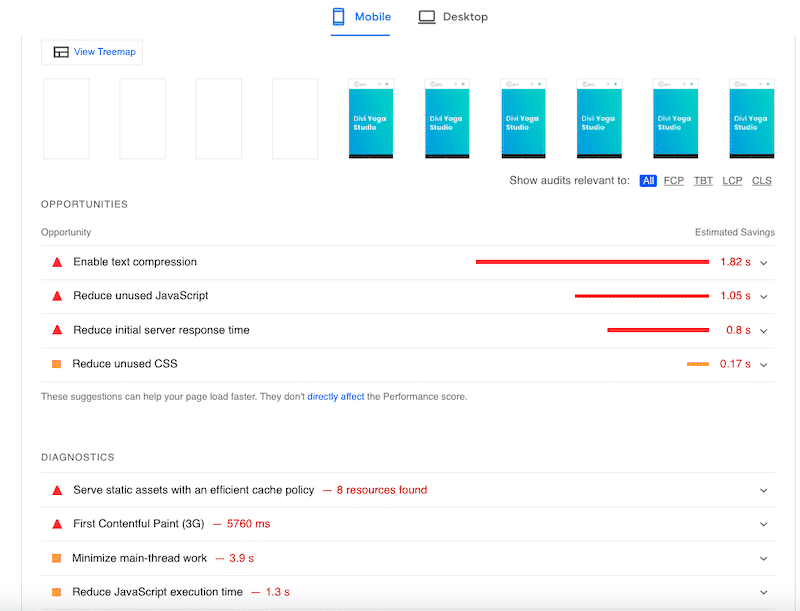Click the Desktop monitor icon
Image resolution: width=800 pixels, height=611 pixels.
tap(424, 16)
